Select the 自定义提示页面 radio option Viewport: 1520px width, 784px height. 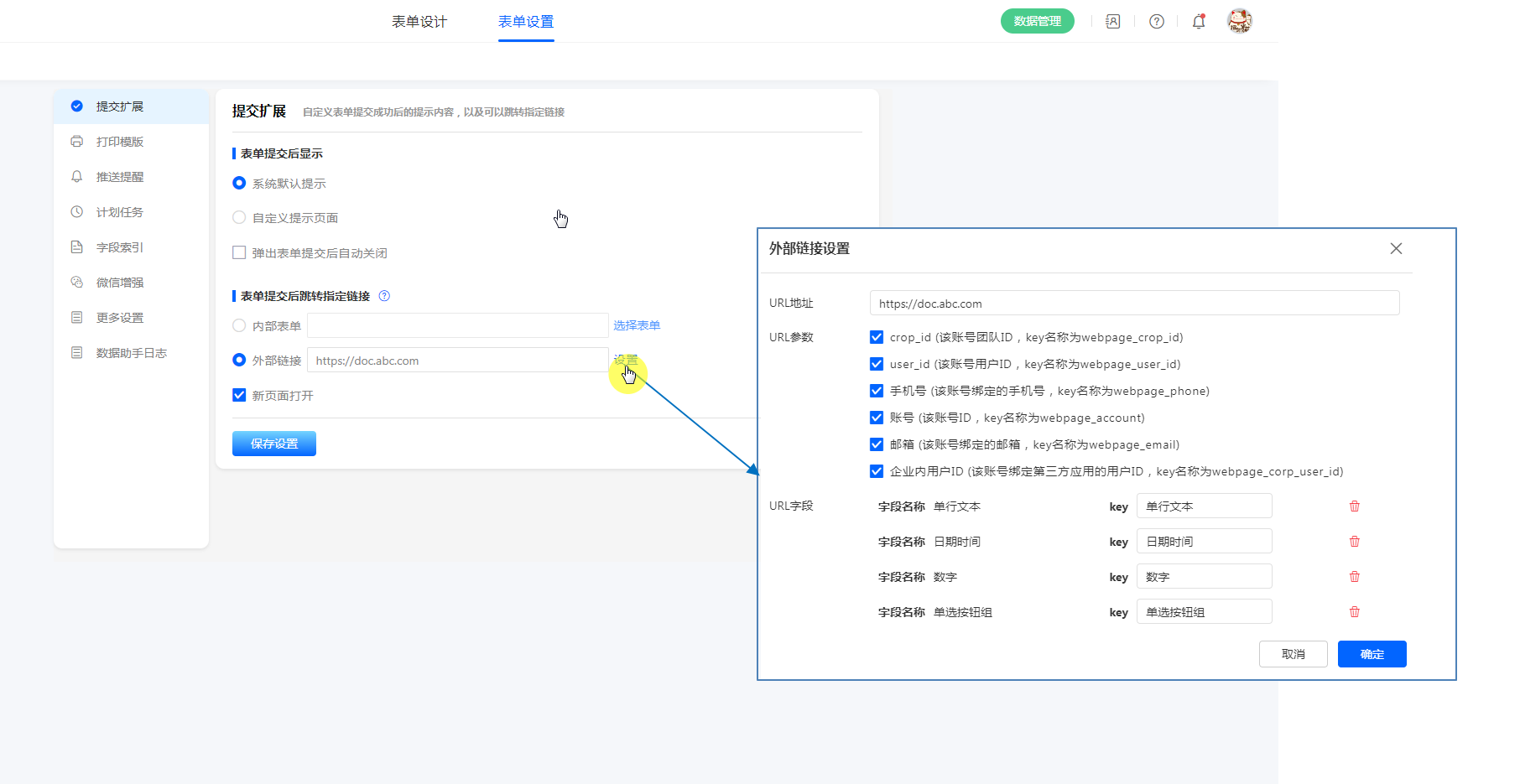(x=239, y=218)
